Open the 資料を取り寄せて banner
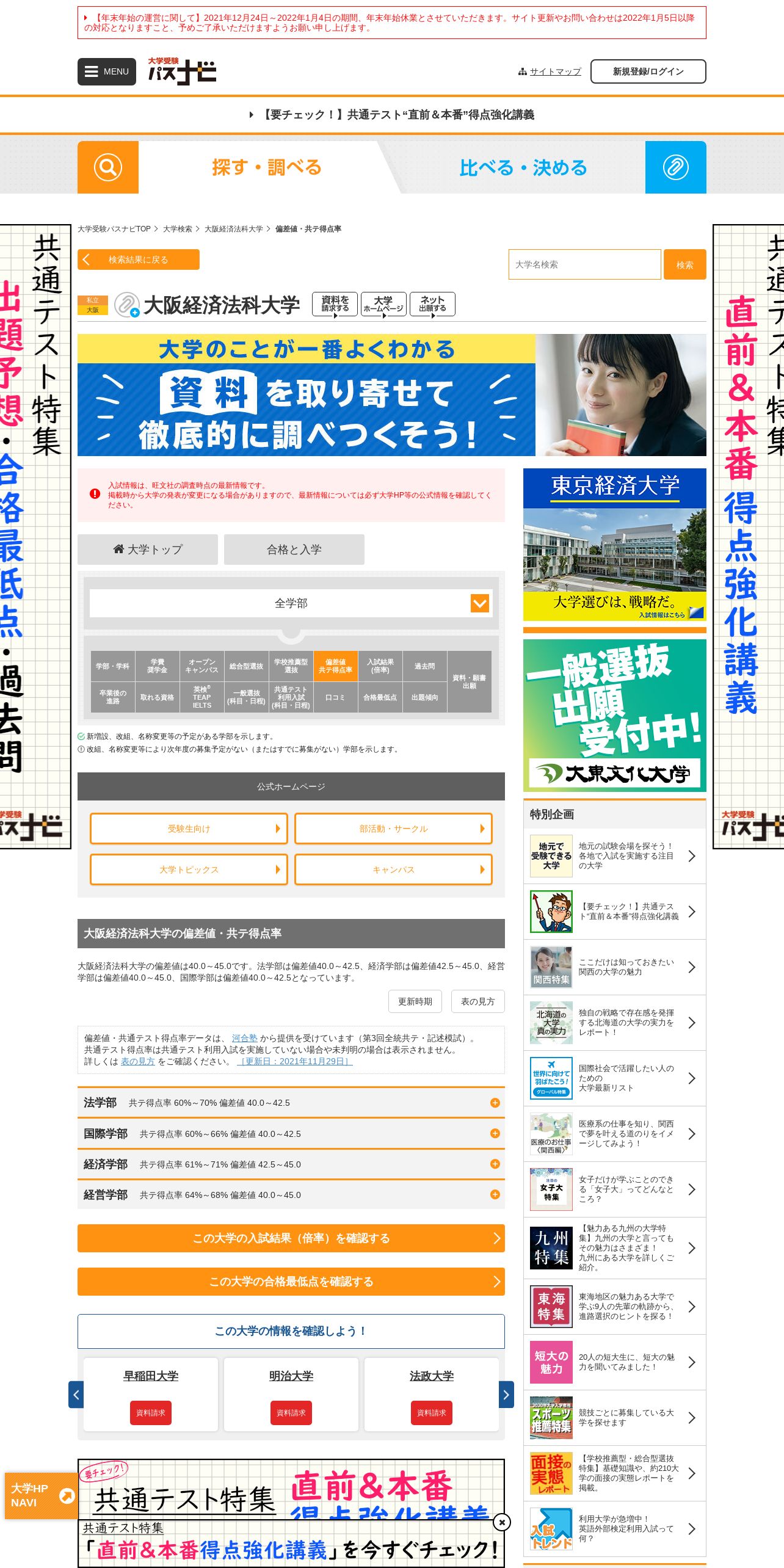The image size is (784, 1568). [x=392, y=395]
